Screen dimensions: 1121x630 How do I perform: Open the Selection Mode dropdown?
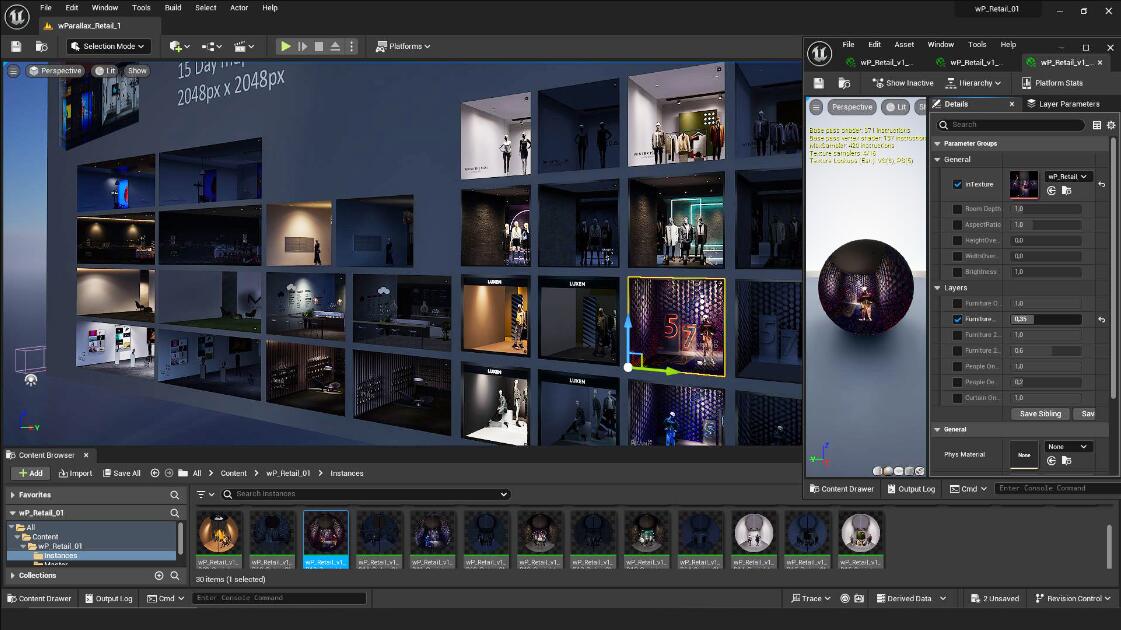108,46
